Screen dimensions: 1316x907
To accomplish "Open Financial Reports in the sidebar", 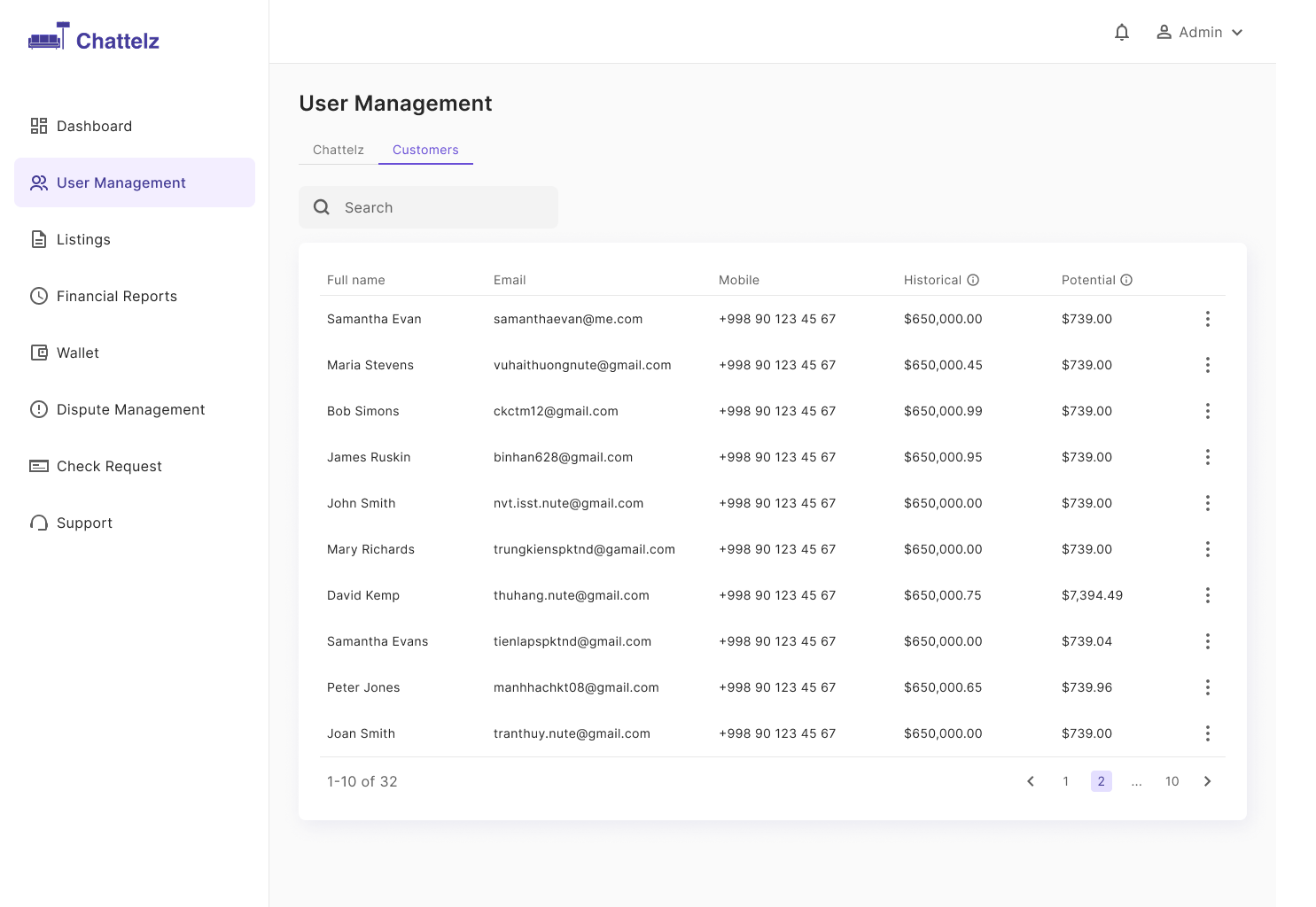I will click(135, 296).
